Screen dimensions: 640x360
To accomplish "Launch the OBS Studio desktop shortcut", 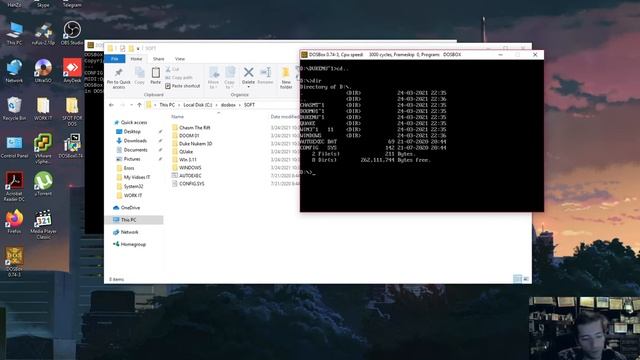I will pyautogui.click(x=72, y=33).
